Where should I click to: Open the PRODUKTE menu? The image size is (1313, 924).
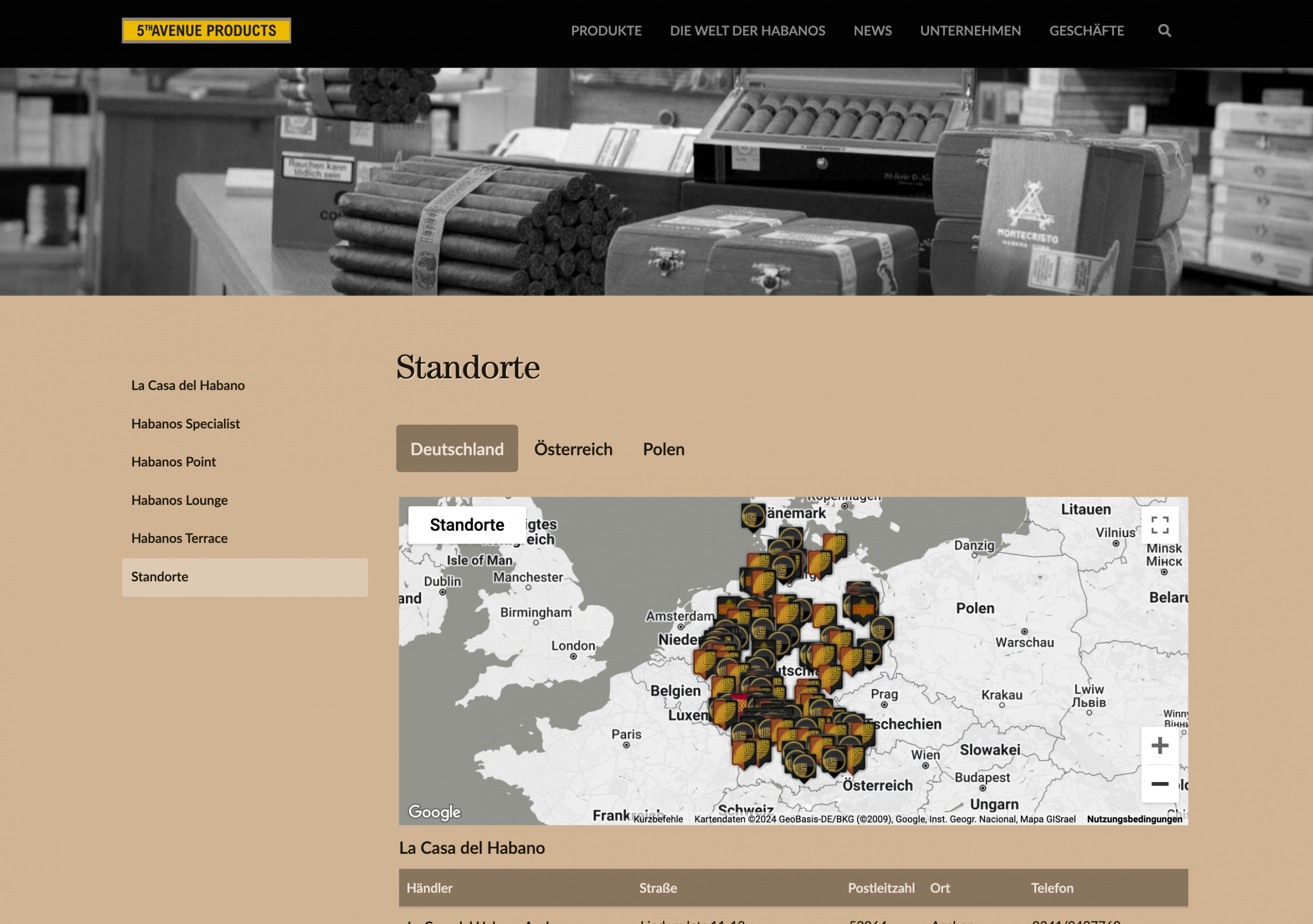click(x=605, y=31)
